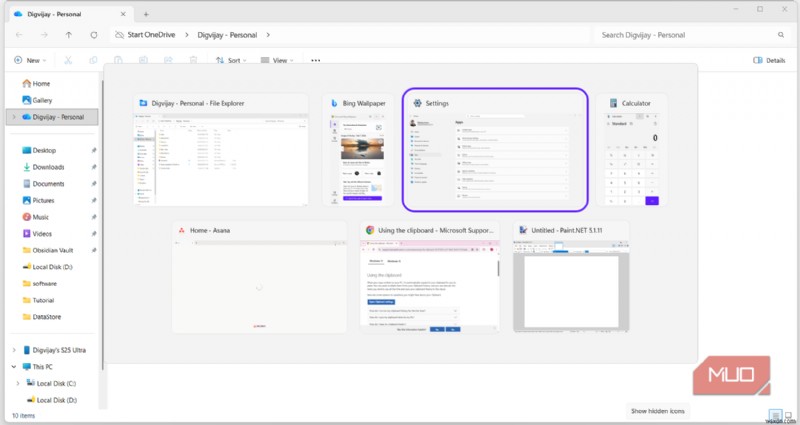The image size is (800, 425).
Task: Close the Digvijay - Personal tab
Action: pos(123,14)
